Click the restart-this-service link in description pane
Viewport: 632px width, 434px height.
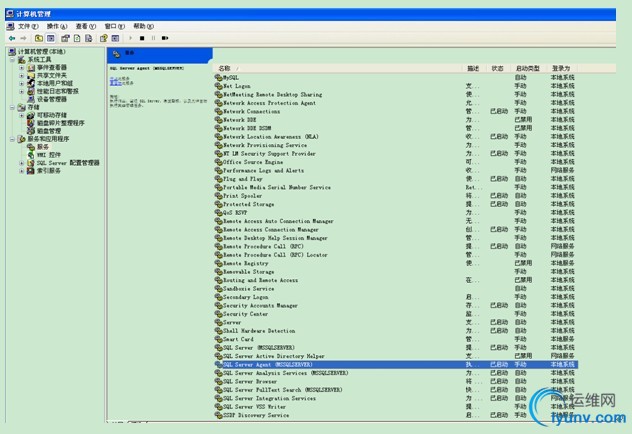pyautogui.click(x=115, y=83)
